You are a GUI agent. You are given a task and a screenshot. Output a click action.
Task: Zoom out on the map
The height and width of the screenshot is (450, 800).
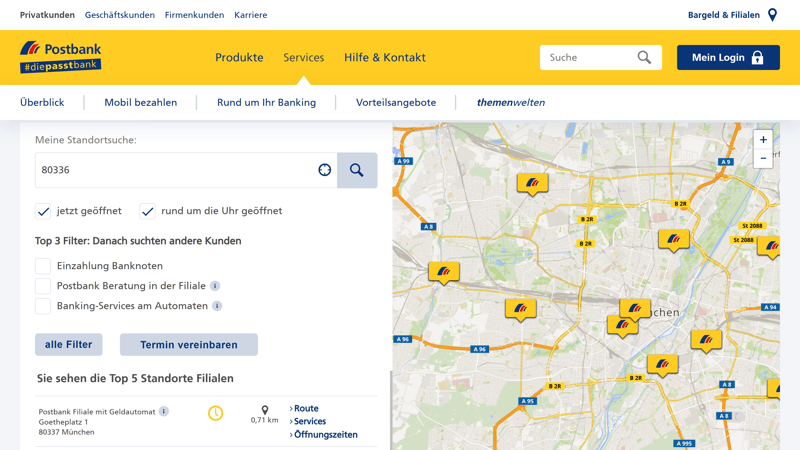pos(763,159)
